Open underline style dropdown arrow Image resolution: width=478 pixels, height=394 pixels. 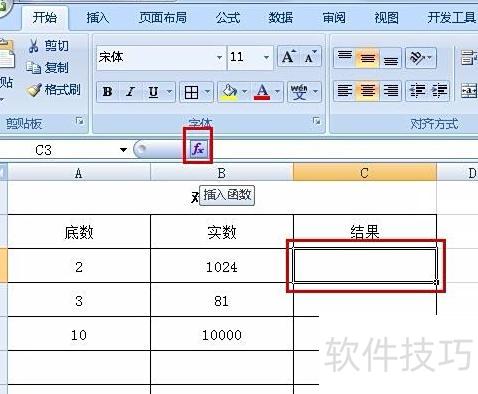[x=169, y=92]
